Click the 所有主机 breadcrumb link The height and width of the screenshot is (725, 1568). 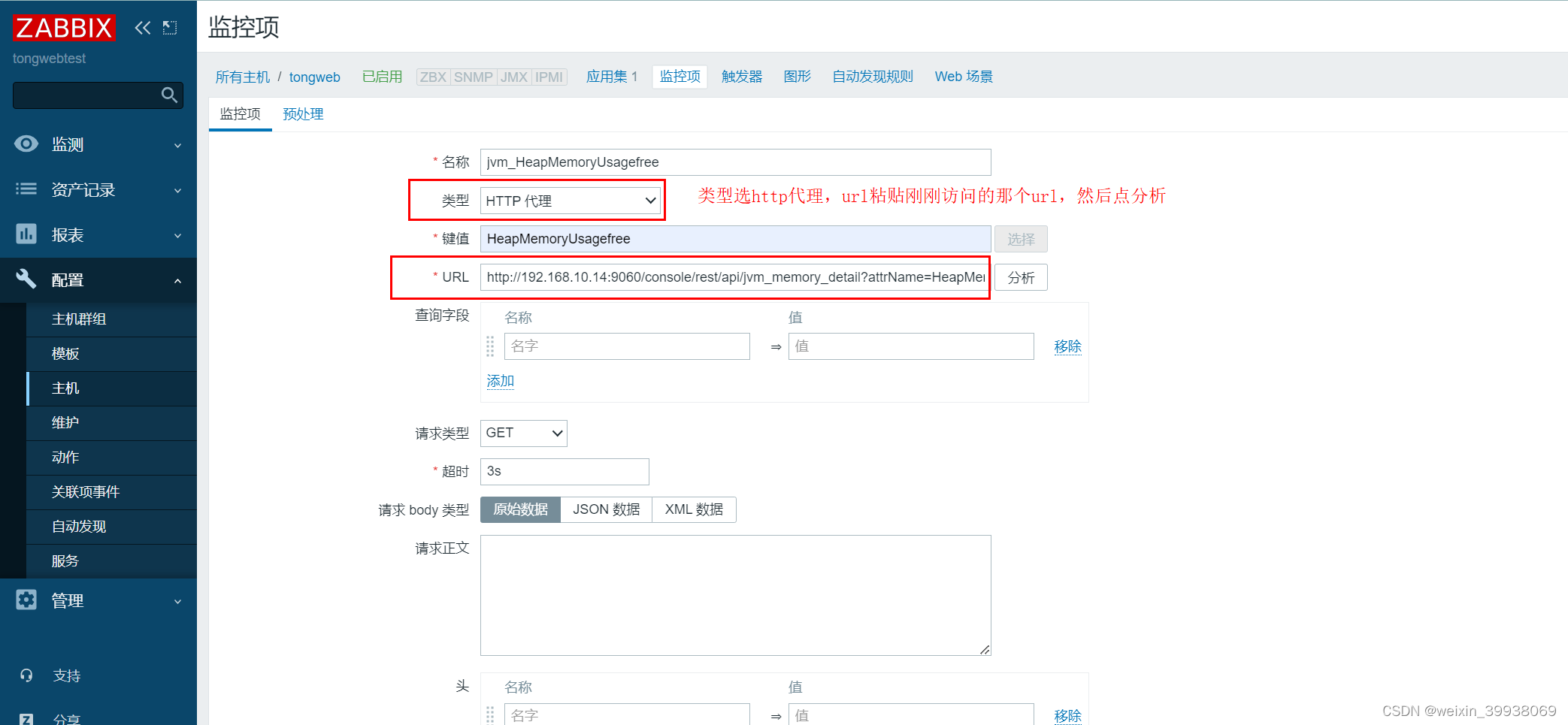click(x=242, y=77)
